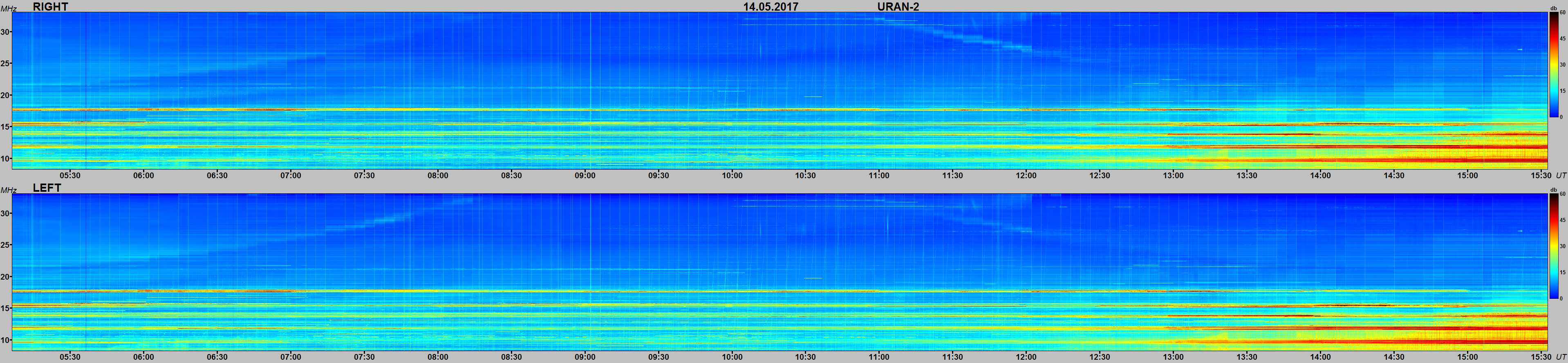Click 06:30 tick under LEFT panel

click(x=217, y=357)
